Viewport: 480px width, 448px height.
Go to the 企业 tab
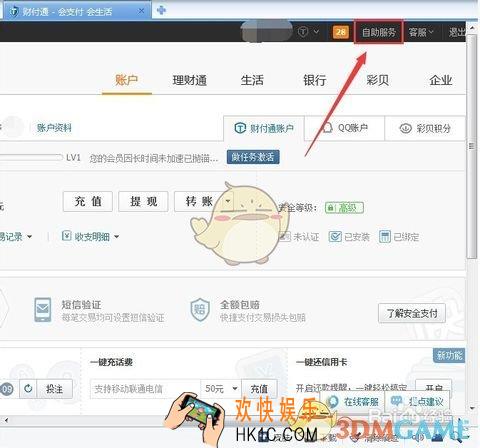440,80
